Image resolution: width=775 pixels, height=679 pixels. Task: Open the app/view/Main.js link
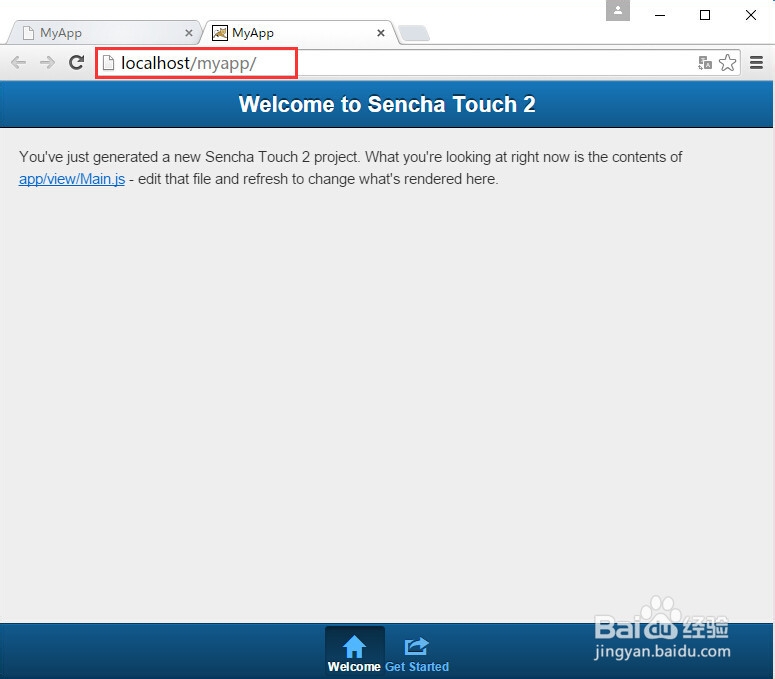click(72, 179)
